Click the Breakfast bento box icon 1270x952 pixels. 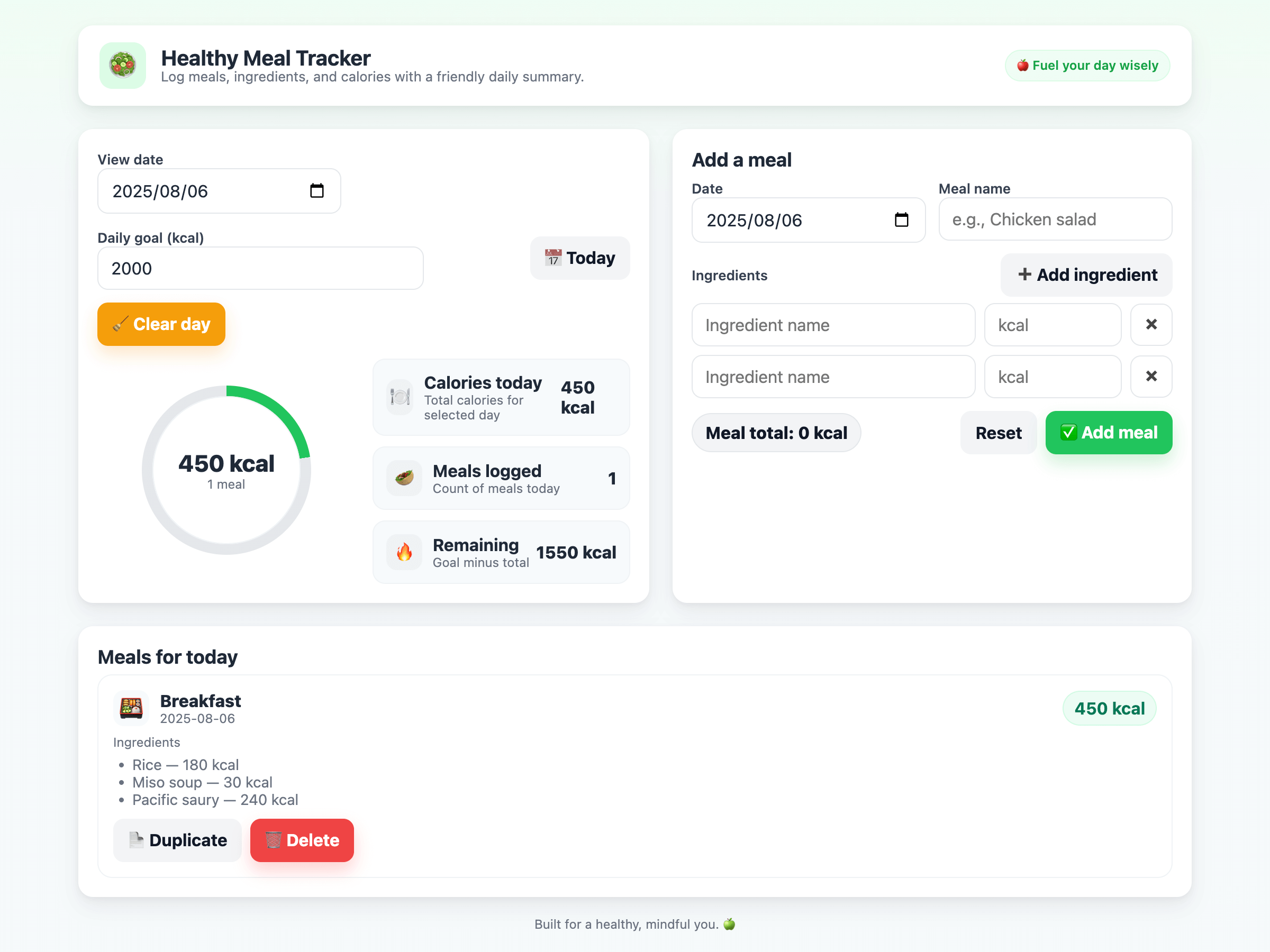(131, 708)
